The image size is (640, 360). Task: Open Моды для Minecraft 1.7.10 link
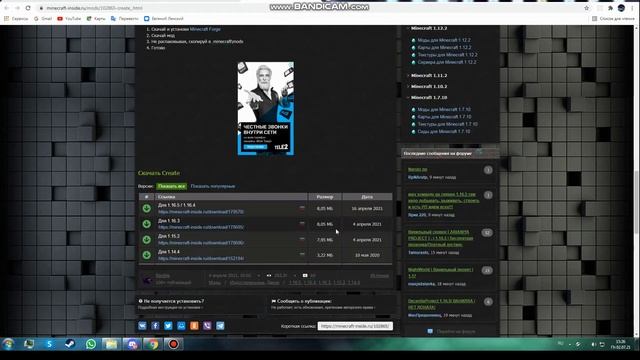click(x=444, y=109)
